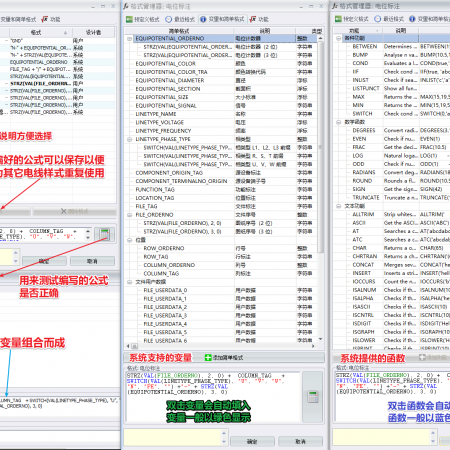This screenshot has height=450, width=450.
Task: Click 确定 button in middle window
Action: coord(252,442)
